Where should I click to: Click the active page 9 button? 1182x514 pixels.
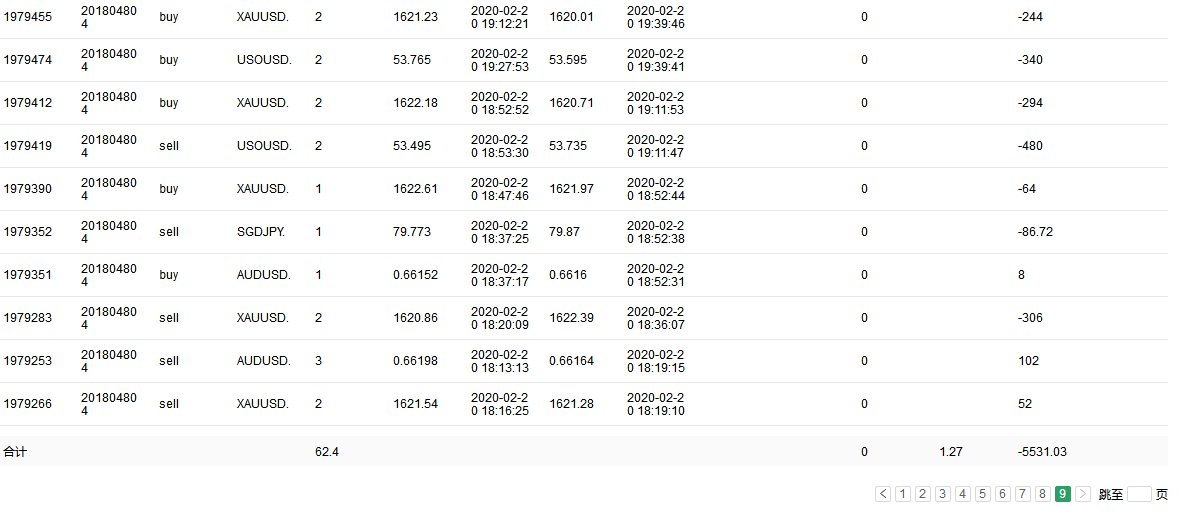click(x=1062, y=494)
